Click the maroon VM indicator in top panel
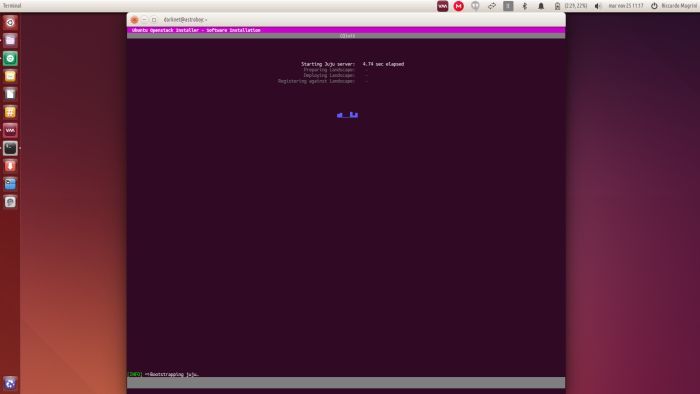This screenshot has width=700, height=394. pyautogui.click(x=442, y=6)
